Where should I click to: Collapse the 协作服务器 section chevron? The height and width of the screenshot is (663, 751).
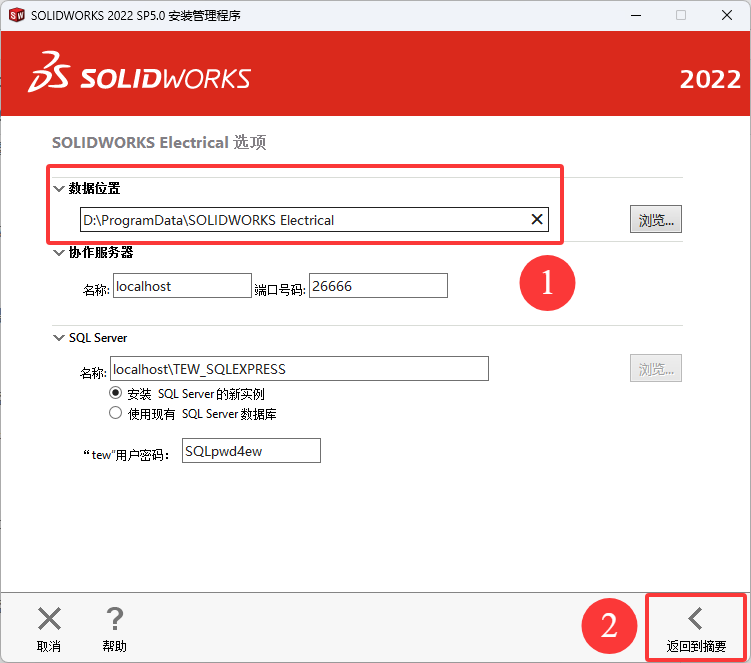coord(58,252)
